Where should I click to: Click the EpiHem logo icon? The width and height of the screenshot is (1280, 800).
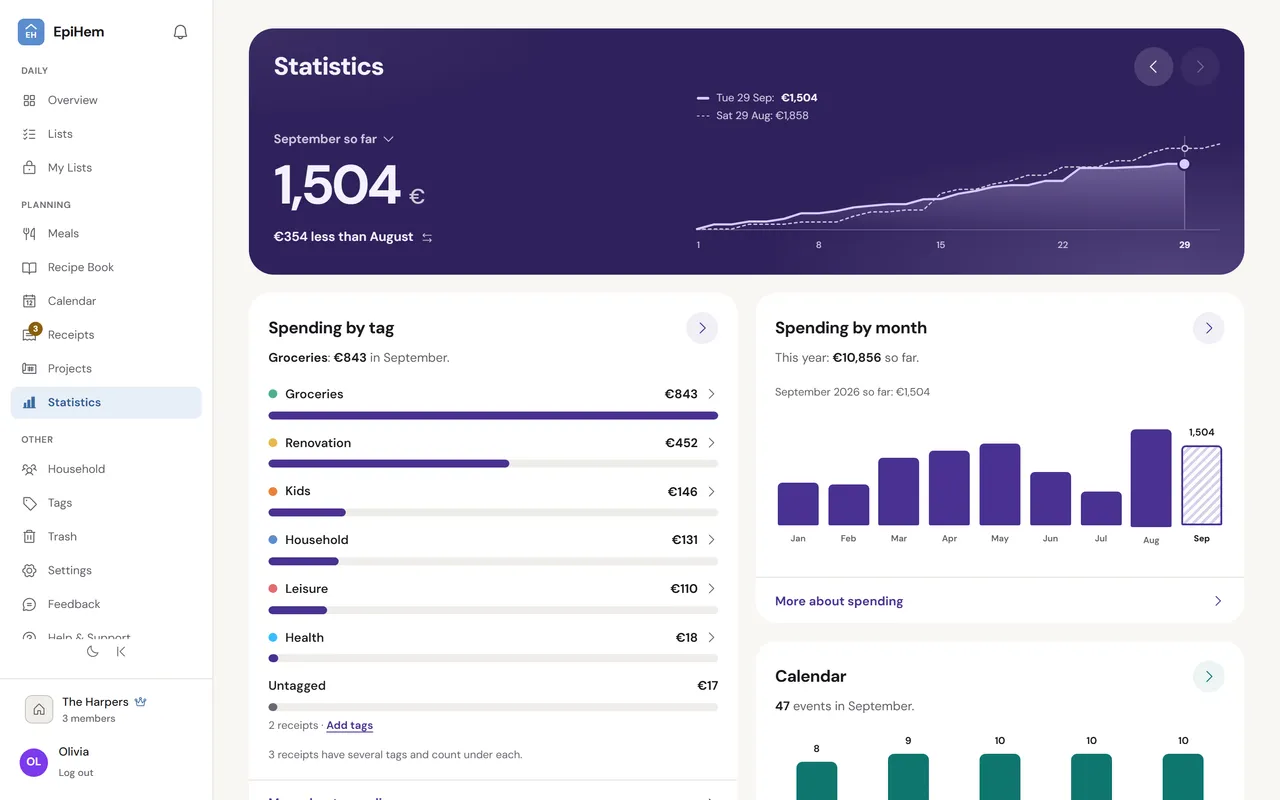click(x=31, y=32)
